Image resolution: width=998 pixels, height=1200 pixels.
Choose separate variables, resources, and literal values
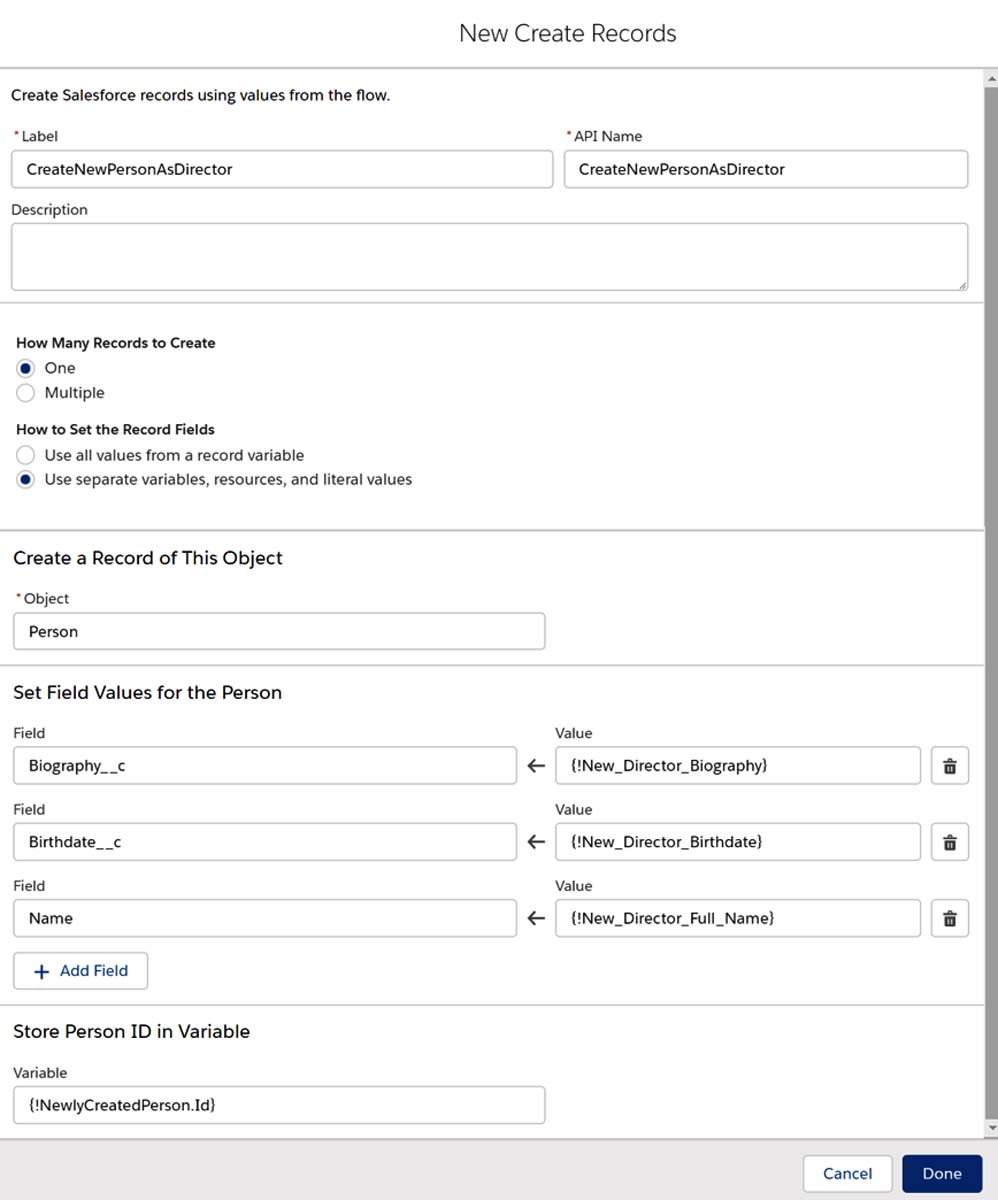(x=26, y=480)
